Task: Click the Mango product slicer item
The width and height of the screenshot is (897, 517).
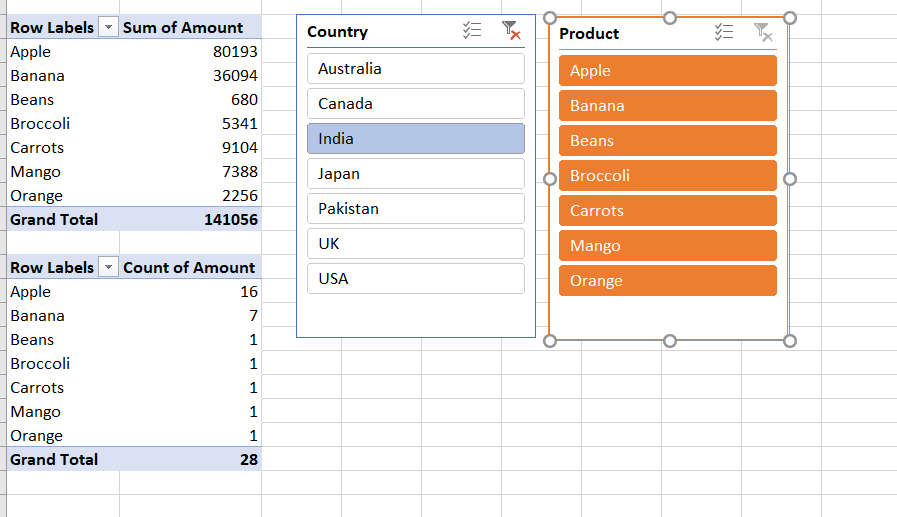Action: [667, 246]
